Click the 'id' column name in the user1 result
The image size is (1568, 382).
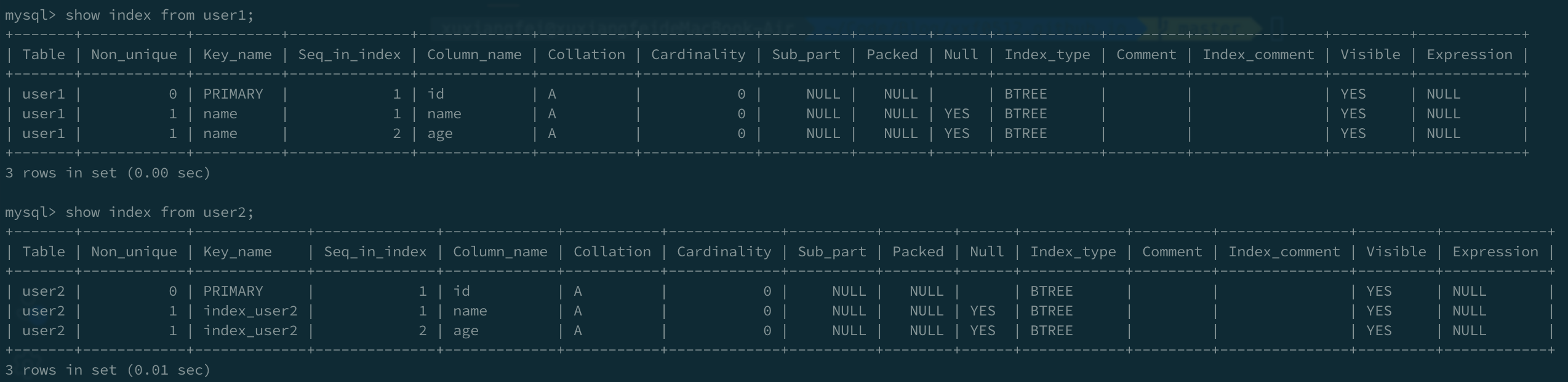(x=436, y=94)
